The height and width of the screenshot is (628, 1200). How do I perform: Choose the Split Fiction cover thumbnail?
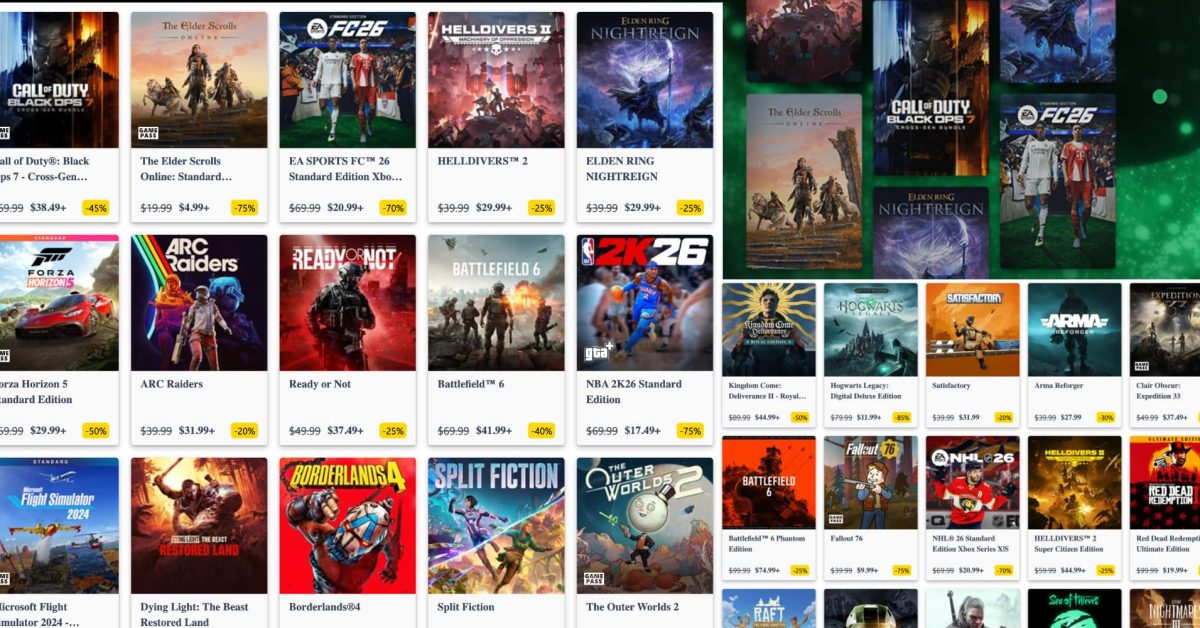496,526
